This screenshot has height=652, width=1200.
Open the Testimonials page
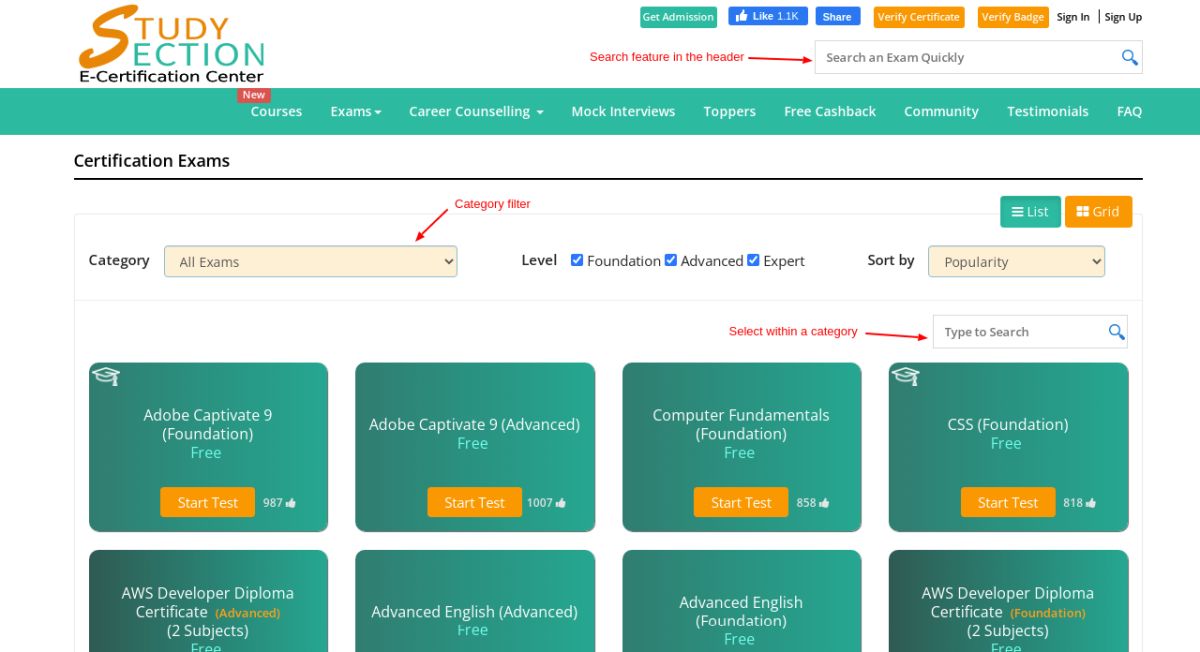click(1048, 112)
